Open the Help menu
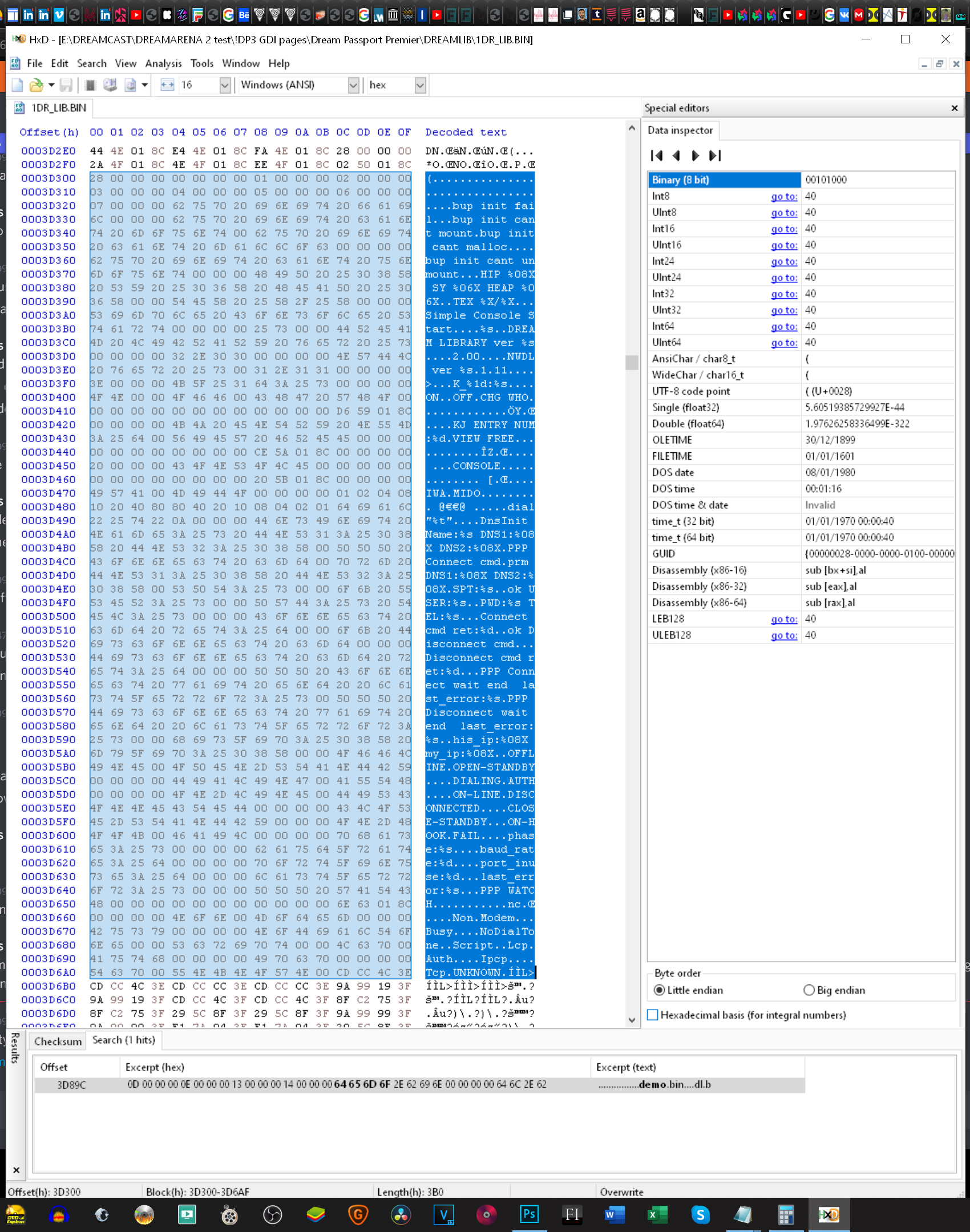 (x=279, y=63)
